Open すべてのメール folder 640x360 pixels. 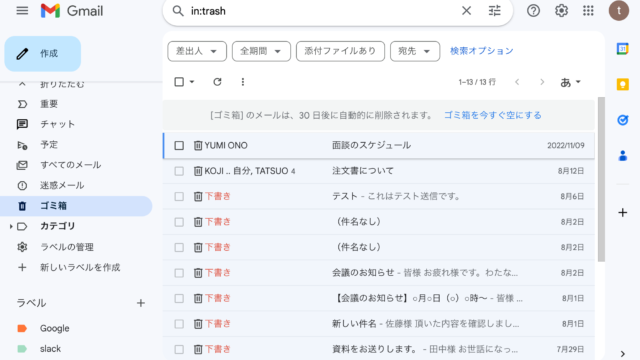[x=70, y=165]
